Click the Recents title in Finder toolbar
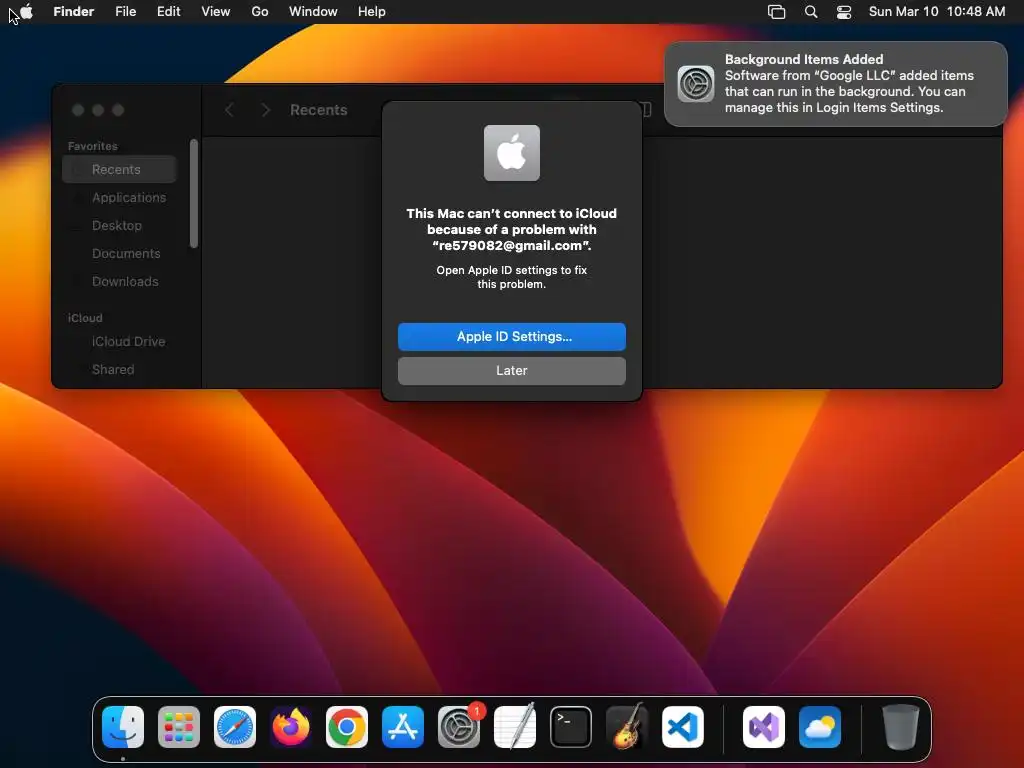Image resolution: width=1024 pixels, height=768 pixels. click(x=319, y=110)
